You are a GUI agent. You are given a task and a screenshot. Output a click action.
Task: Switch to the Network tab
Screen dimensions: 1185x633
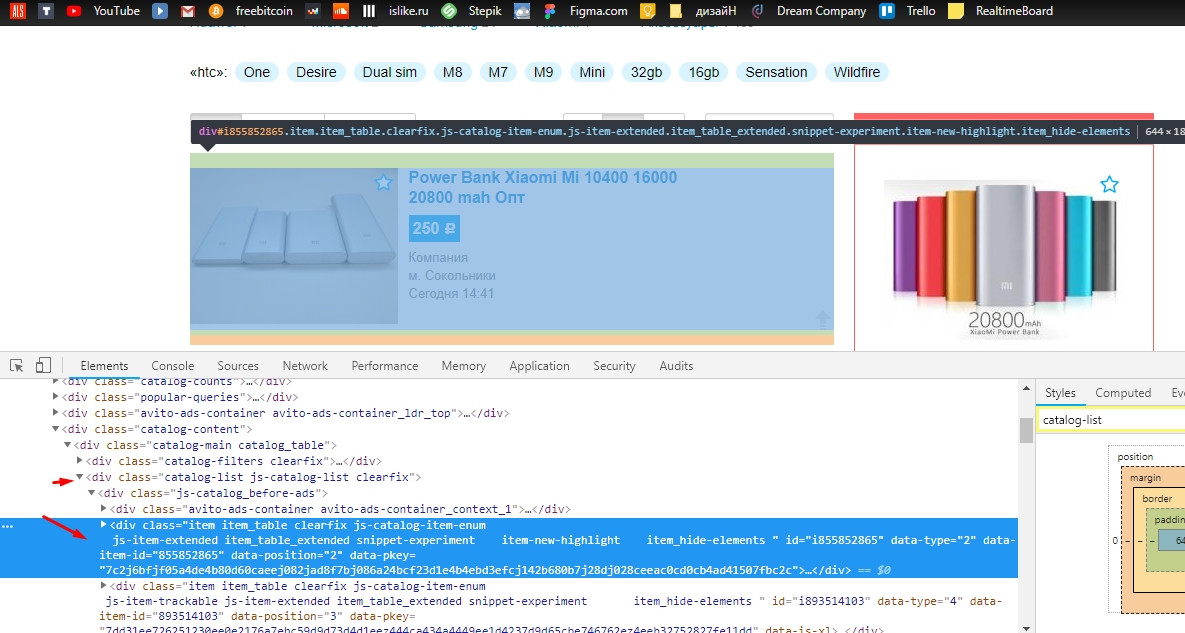tap(305, 366)
